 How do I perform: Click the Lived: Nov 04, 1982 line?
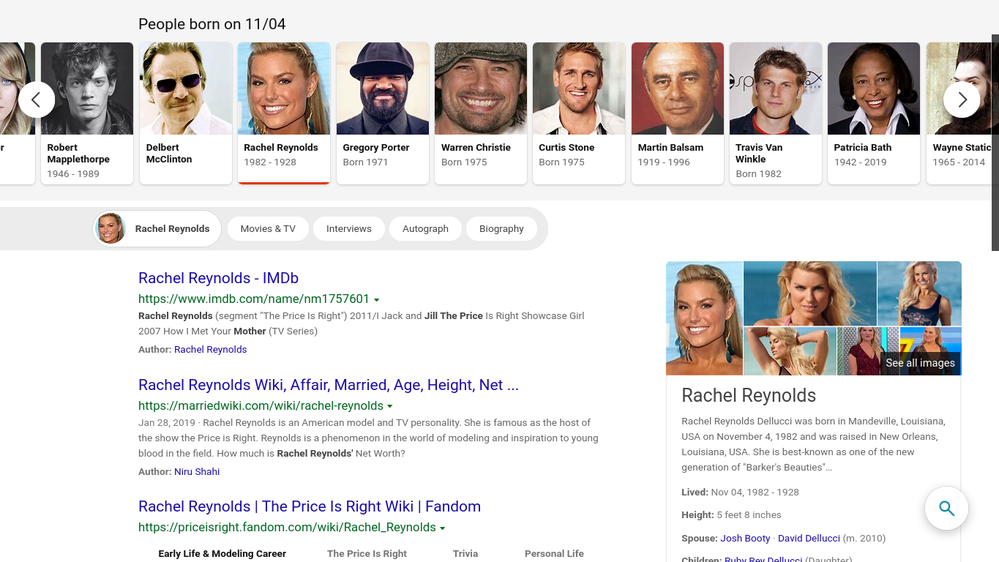[740, 493]
